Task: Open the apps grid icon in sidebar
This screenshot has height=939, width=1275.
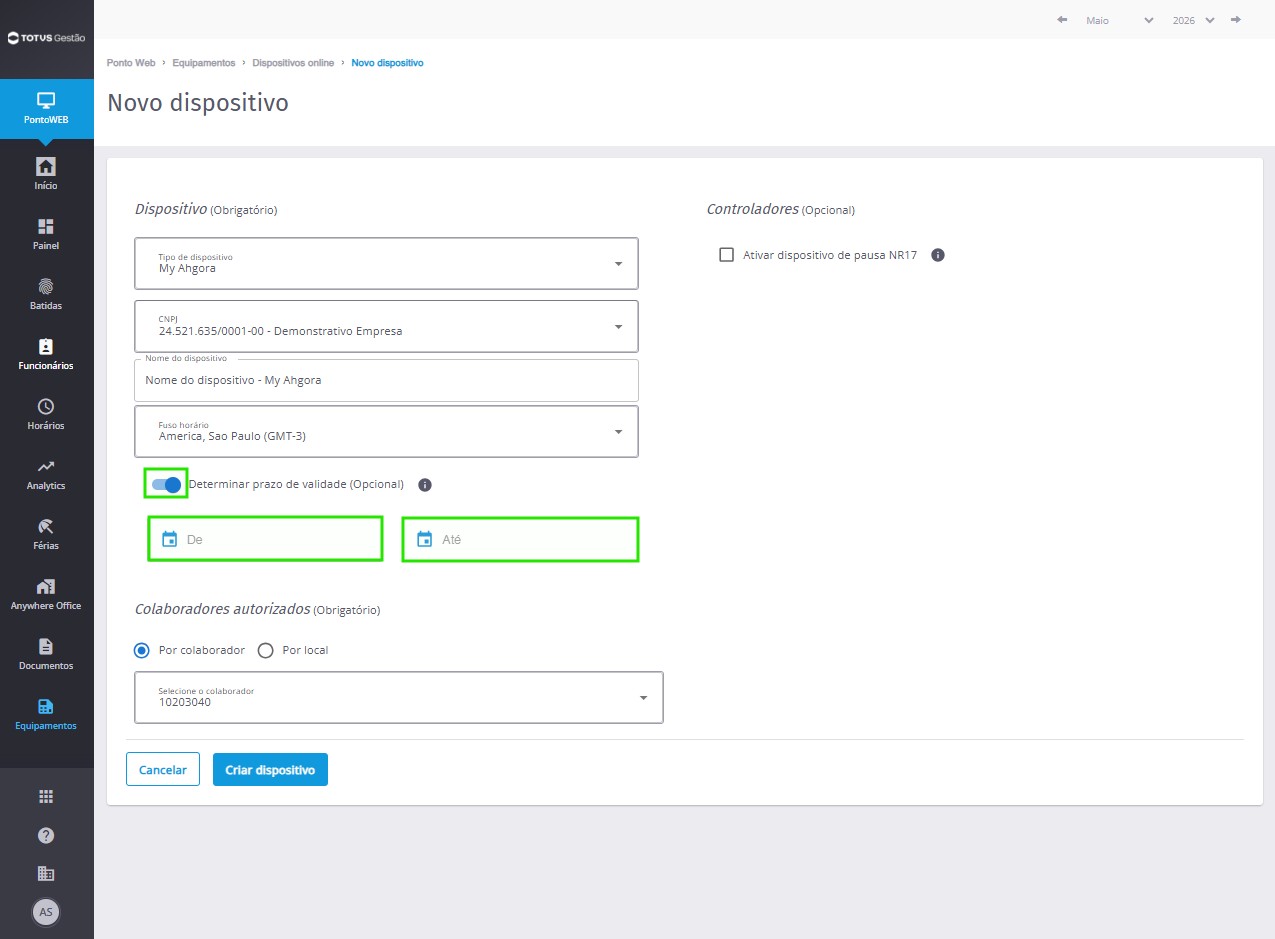Action: point(46,796)
